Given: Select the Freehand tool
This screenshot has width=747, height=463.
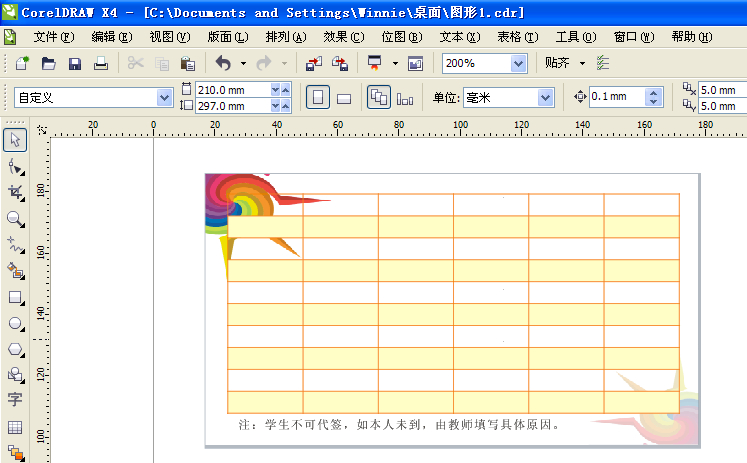Looking at the screenshot, I should (x=15, y=245).
